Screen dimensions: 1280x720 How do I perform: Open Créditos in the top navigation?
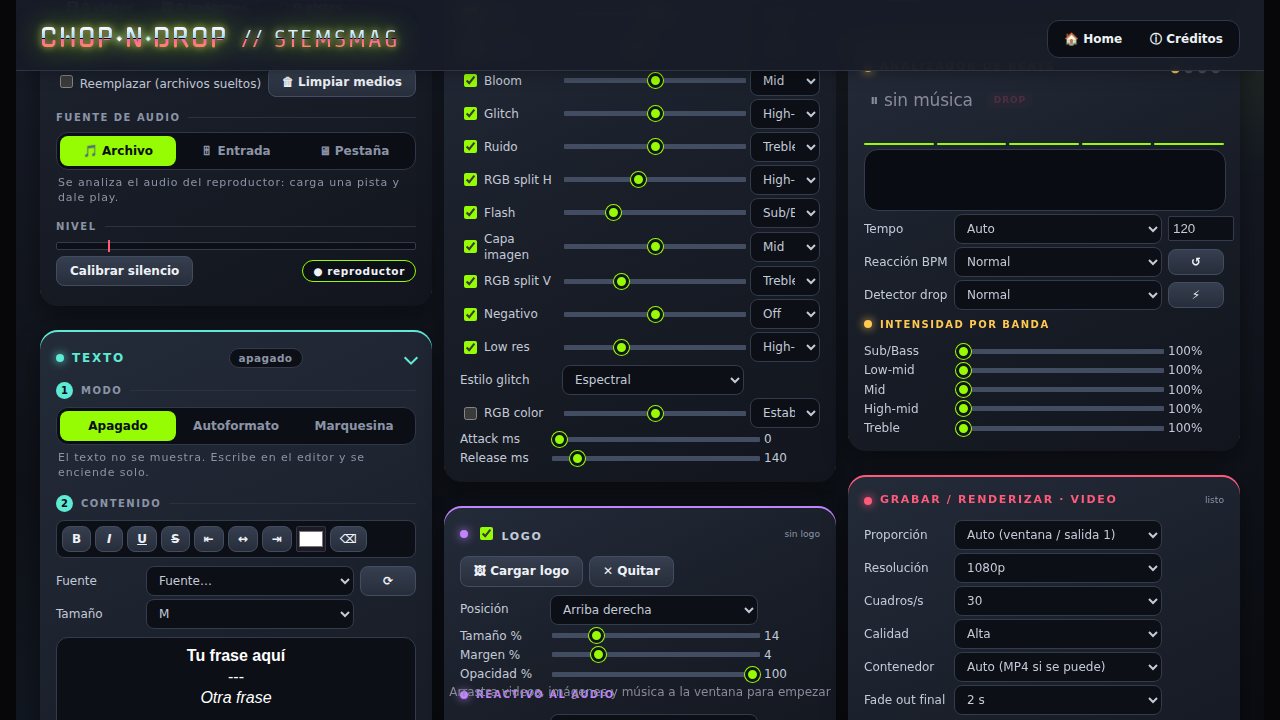click(1186, 39)
